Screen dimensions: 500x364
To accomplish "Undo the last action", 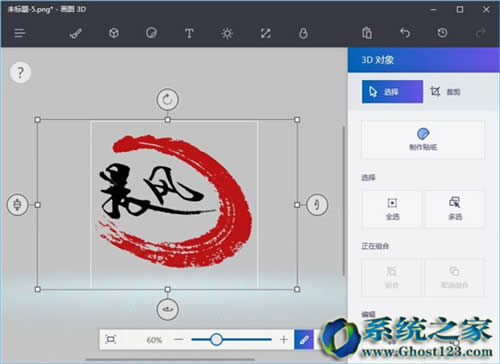I will pos(405,33).
